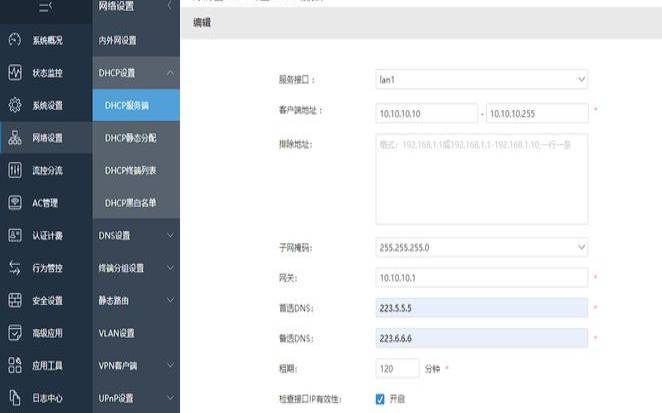
Task: Click the start address field 10.10.10.10
Action: (x=426, y=113)
